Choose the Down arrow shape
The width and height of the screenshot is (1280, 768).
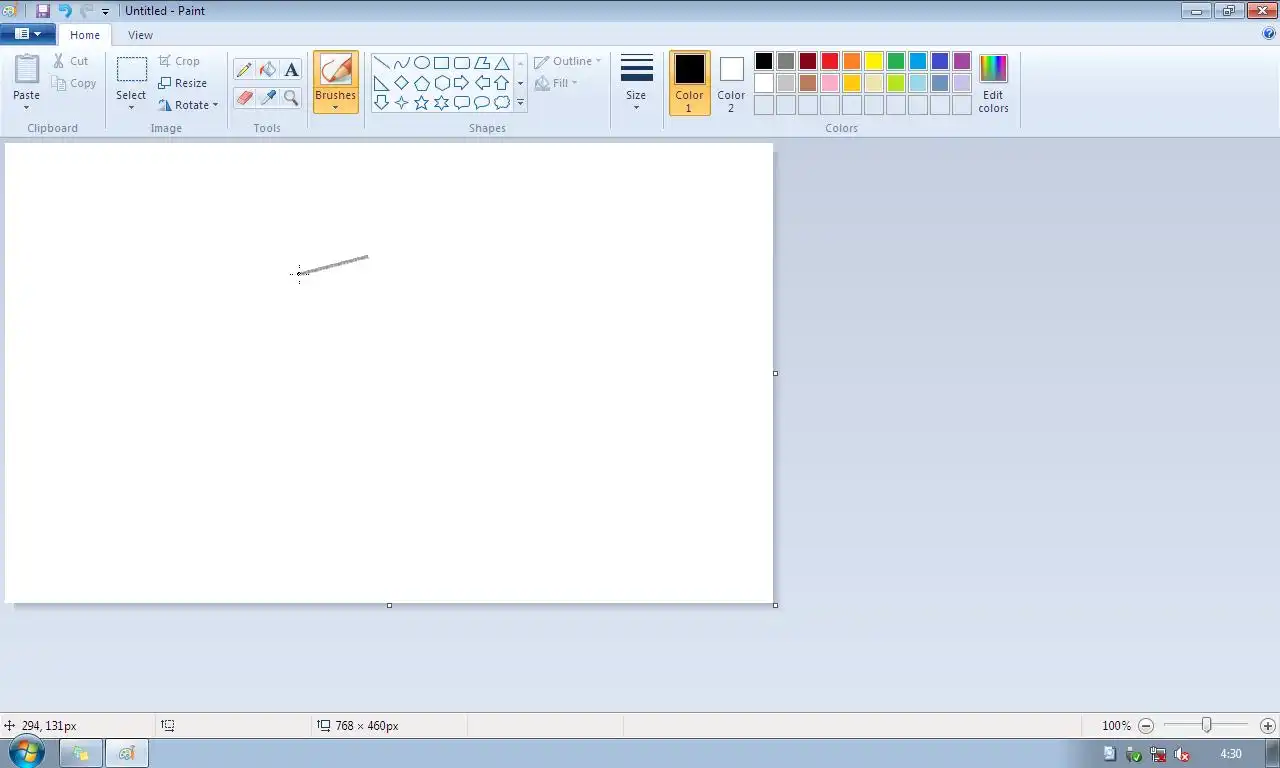[382, 102]
